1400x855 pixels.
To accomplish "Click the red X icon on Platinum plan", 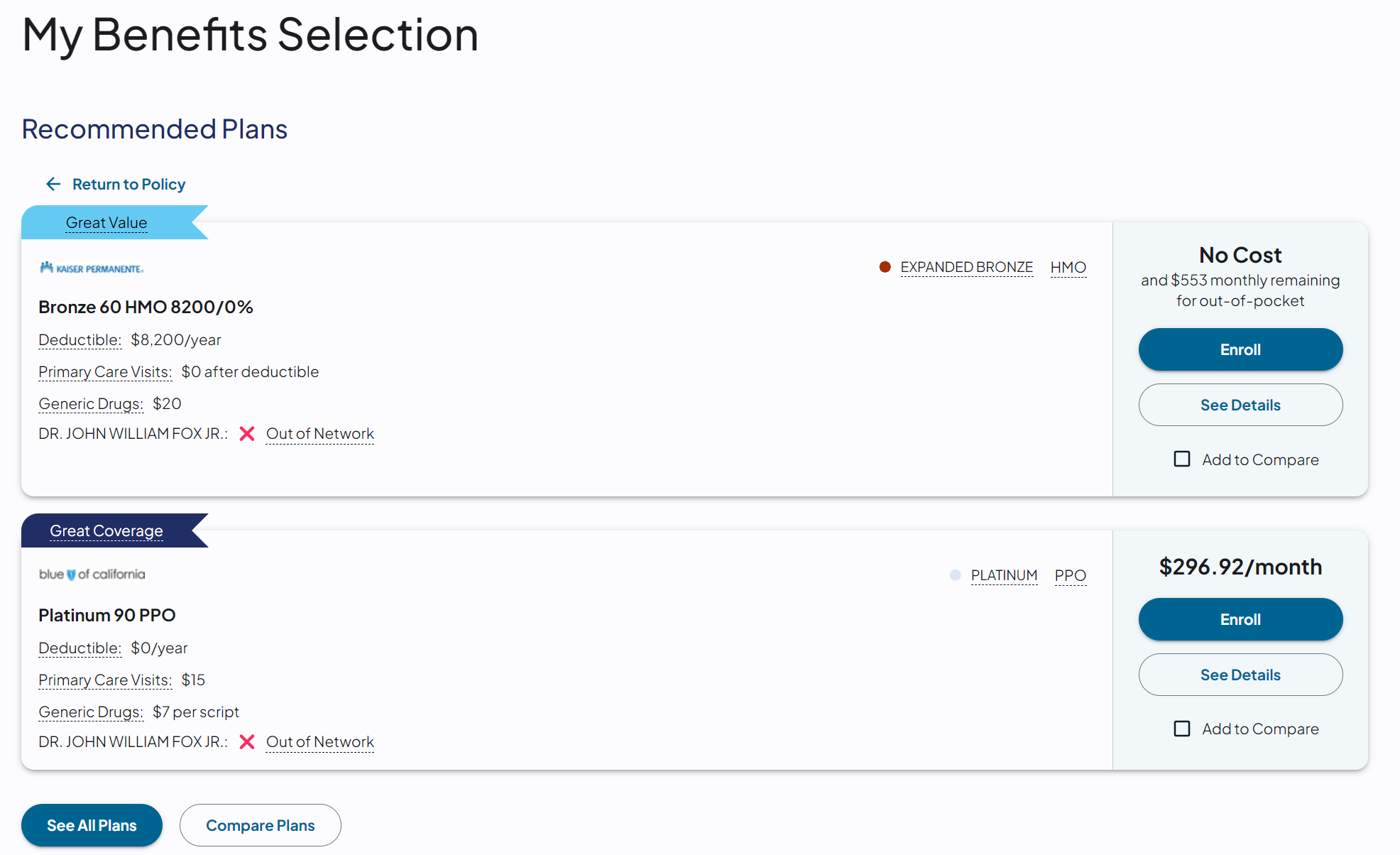I will (x=247, y=742).
